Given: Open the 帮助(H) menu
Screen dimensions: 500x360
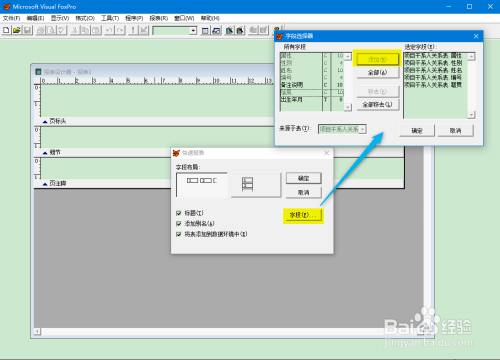Looking at the screenshot, I should point(210,18).
